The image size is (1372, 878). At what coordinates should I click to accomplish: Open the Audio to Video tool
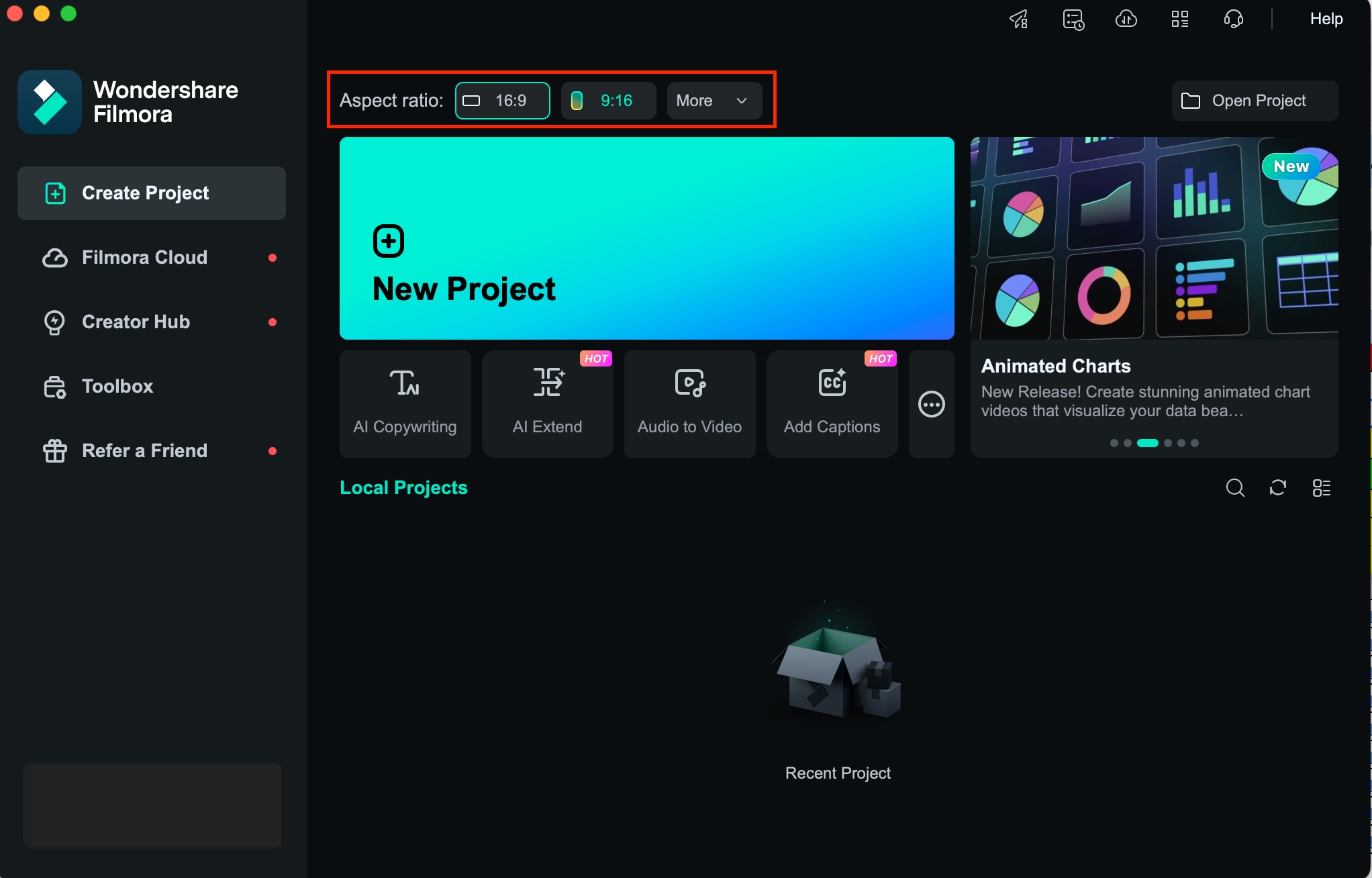click(x=689, y=403)
